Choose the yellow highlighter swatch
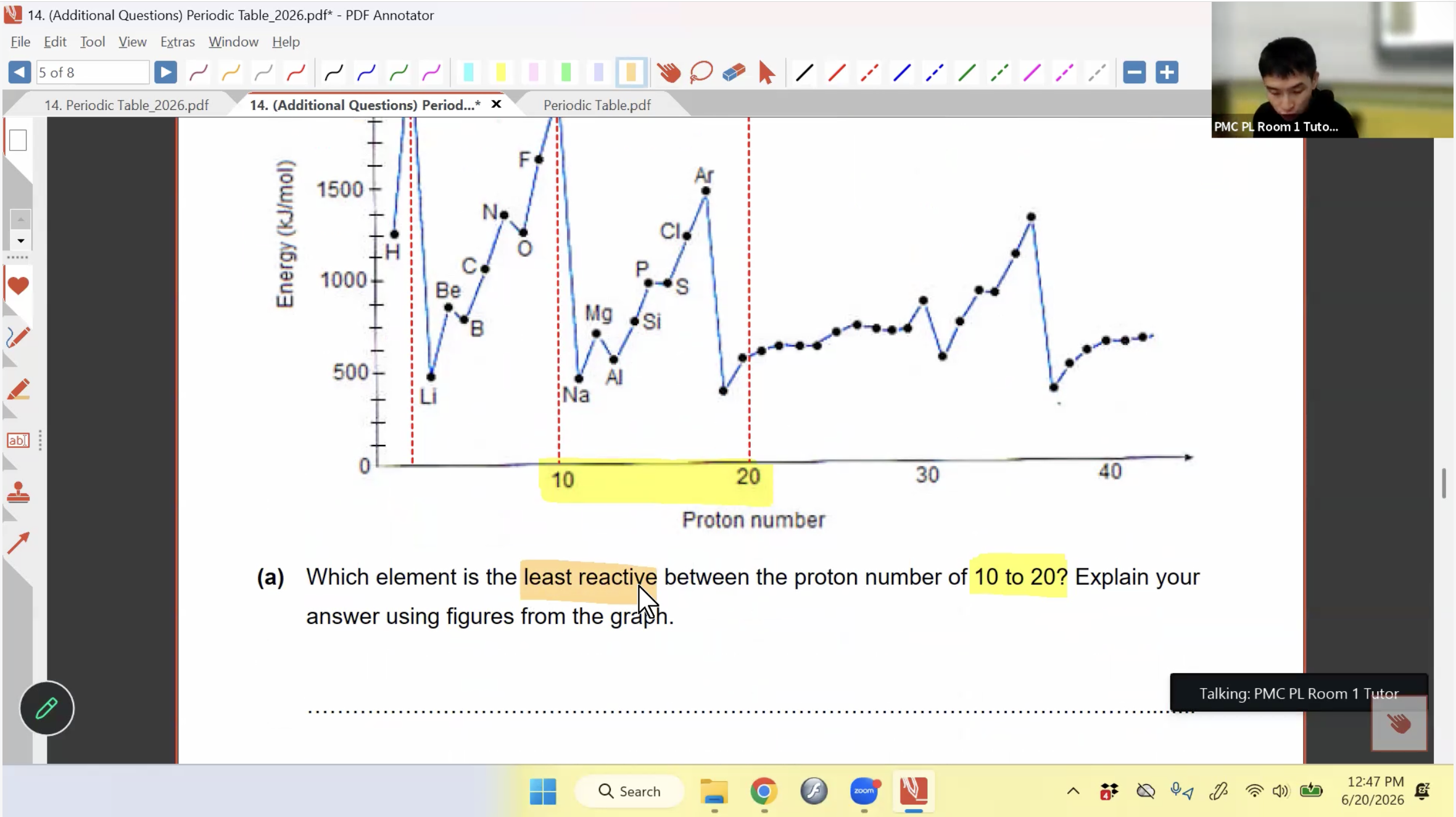1456x817 pixels. (x=501, y=73)
